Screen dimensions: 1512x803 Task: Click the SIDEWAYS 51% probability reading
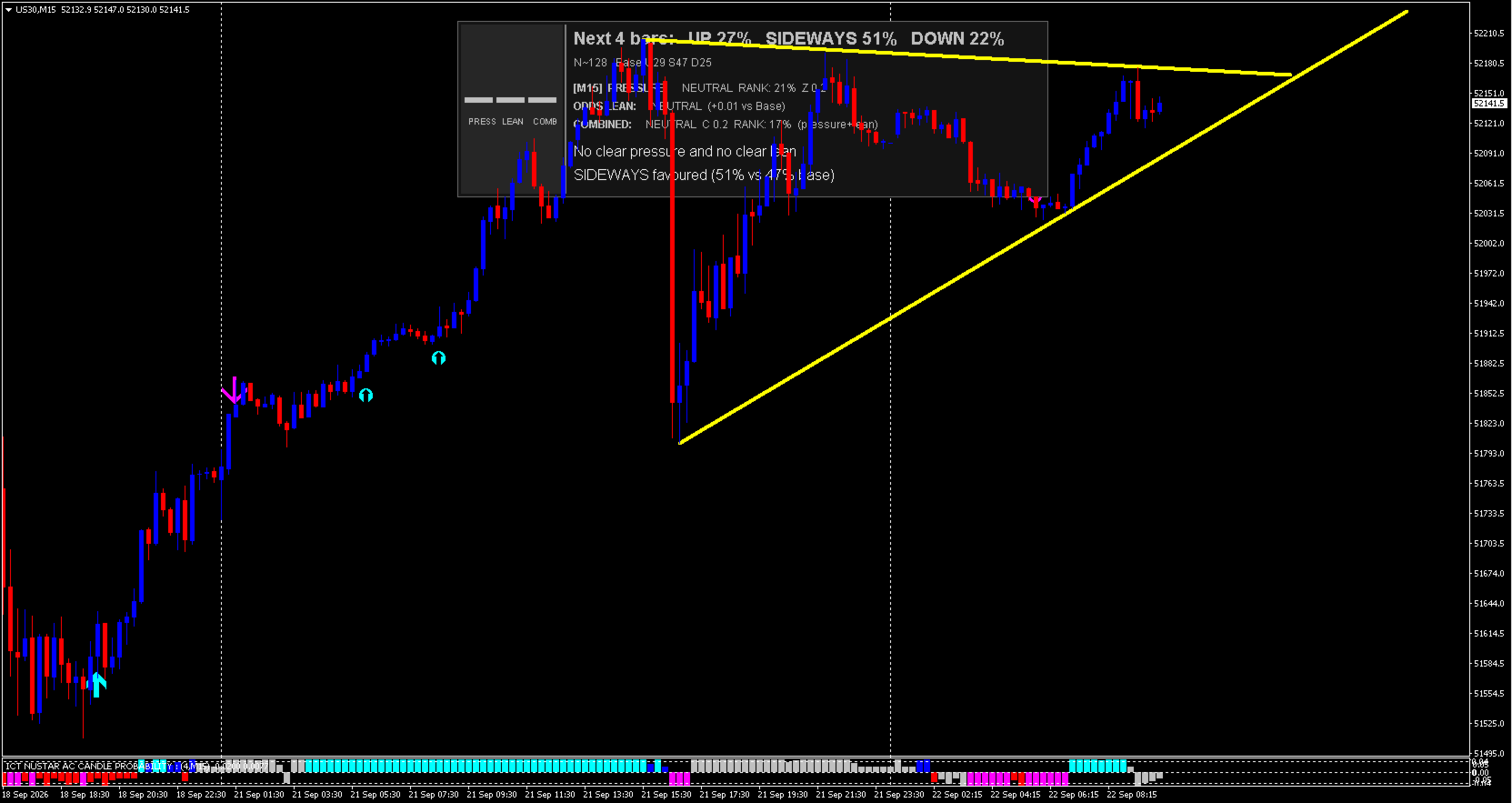(x=831, y=38)
